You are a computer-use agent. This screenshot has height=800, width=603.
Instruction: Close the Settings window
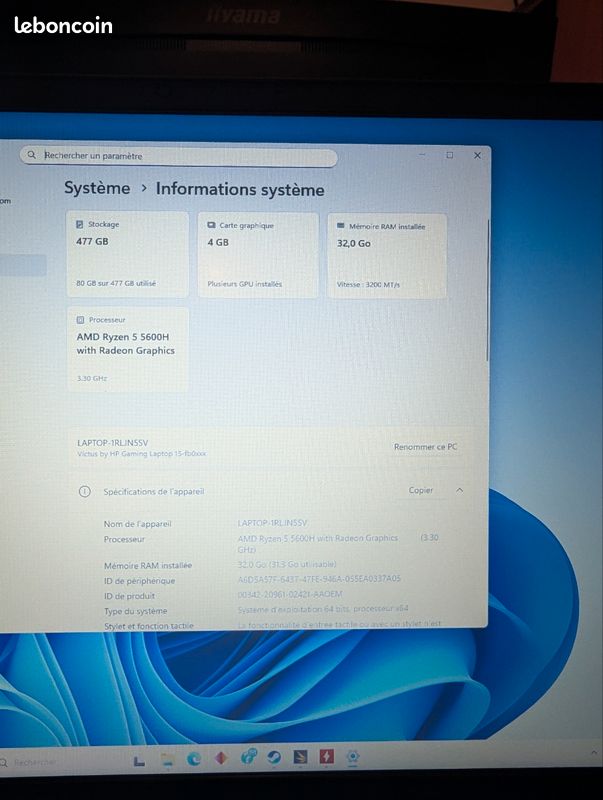click(x=477, y=155)
